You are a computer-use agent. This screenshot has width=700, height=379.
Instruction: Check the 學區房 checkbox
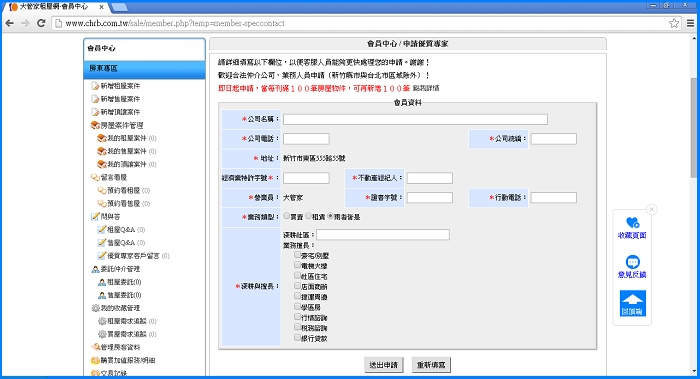tap(297, 306)
